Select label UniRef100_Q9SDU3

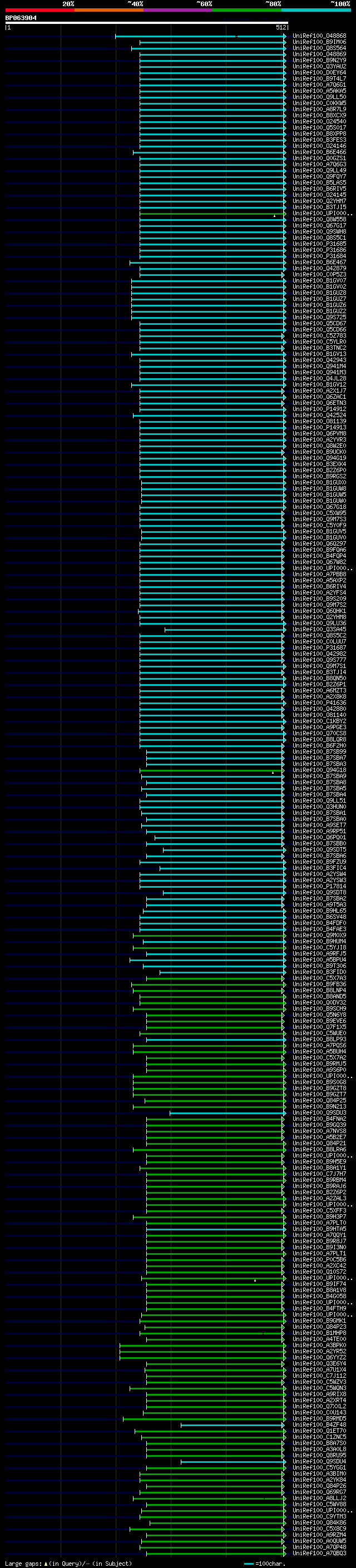point(319,1112)
